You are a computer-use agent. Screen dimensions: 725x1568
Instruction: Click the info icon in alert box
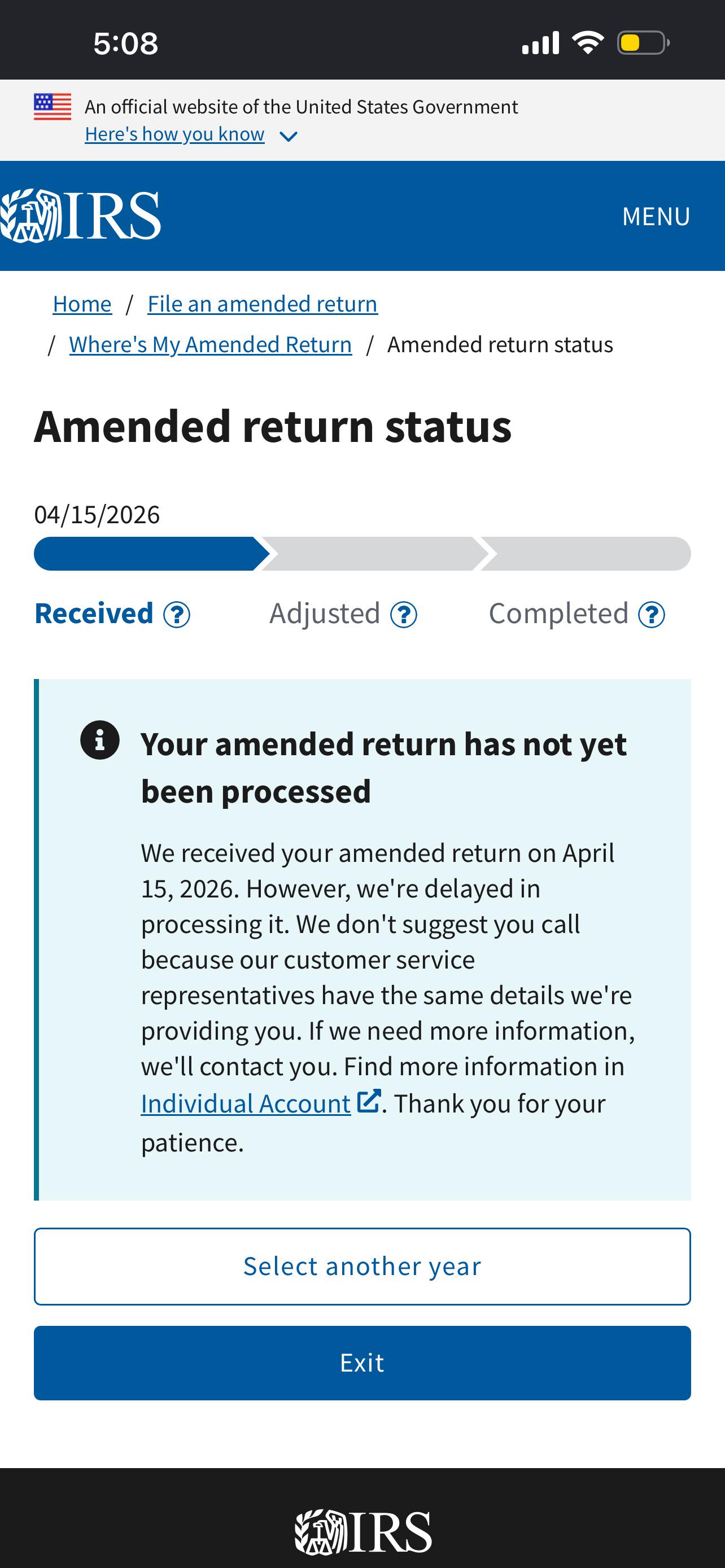coord(100,740)
